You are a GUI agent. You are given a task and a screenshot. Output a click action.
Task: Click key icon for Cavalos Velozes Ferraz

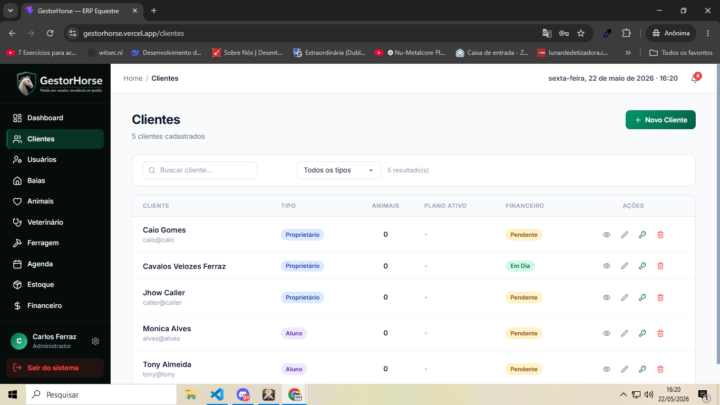[642, 266]
